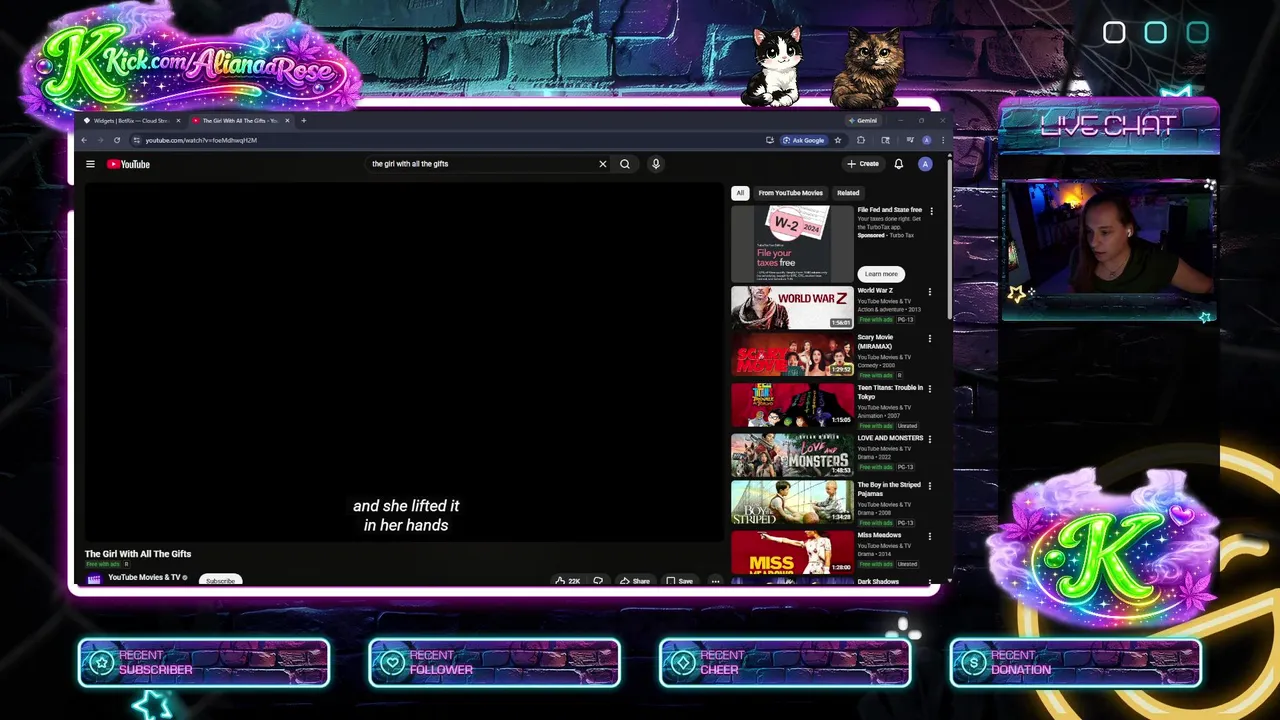Click the YouTube logo
The image size is (1280, 720).
[128, 164]
